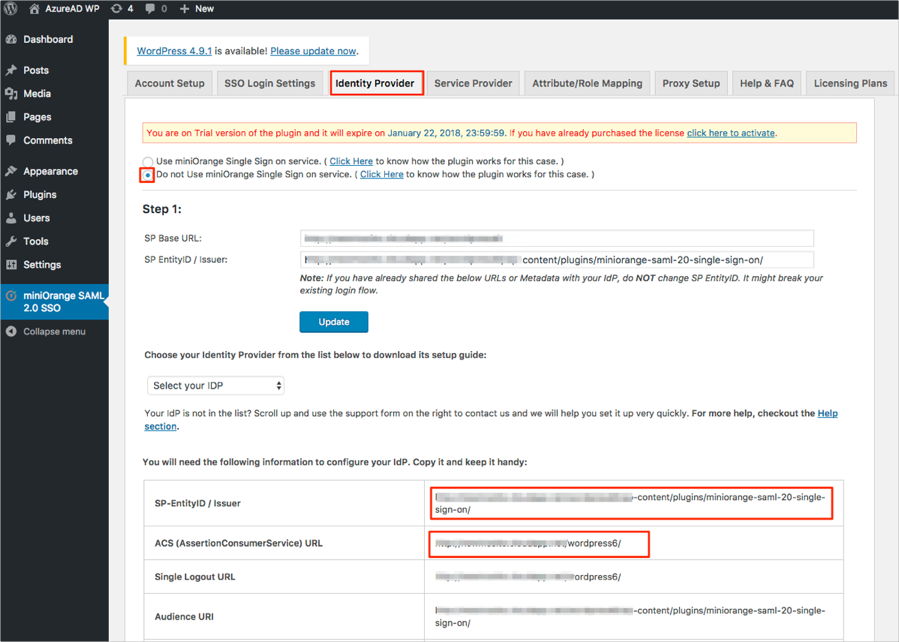Image resolution: width=899 pixels, height=642 pixels.
Task: Click the Plugins icon in sidebar
Action: coord(11,195)
